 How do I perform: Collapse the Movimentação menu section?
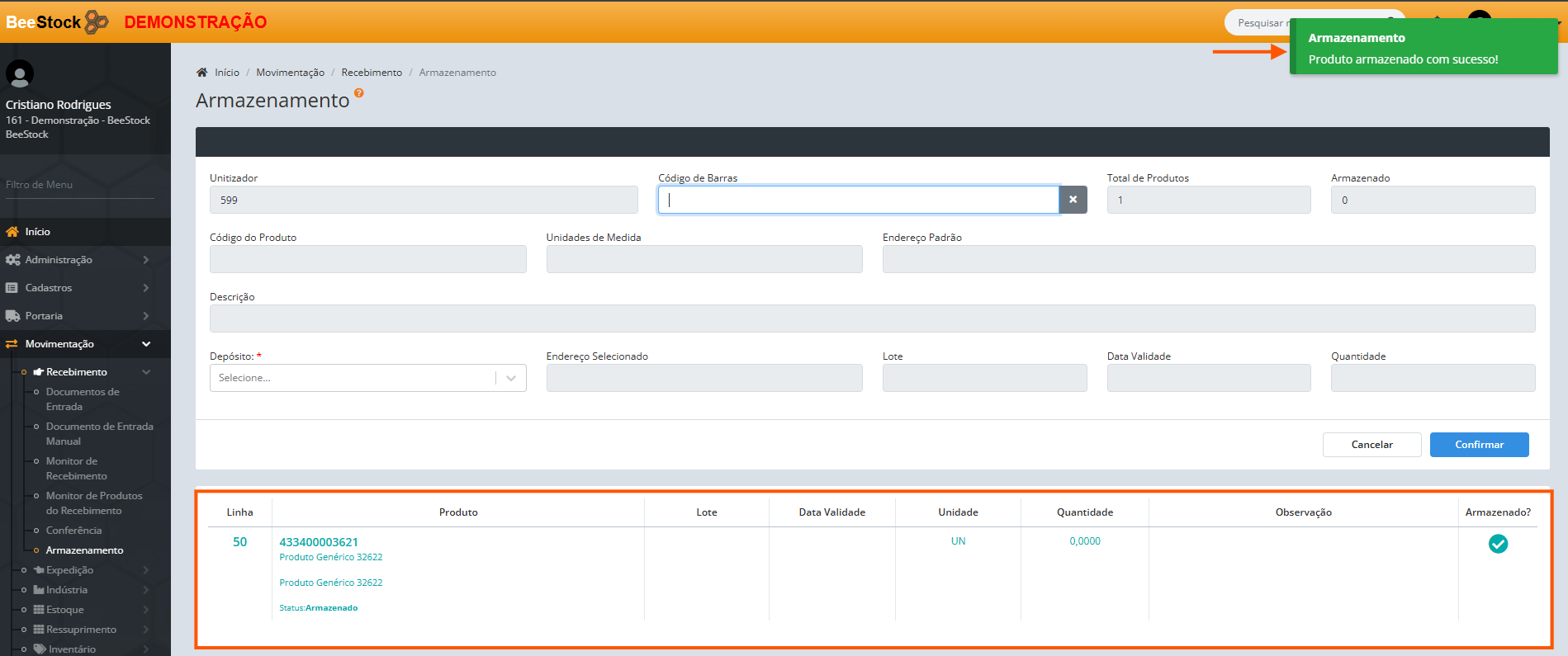pyautogui.click(x=146, y=344)
